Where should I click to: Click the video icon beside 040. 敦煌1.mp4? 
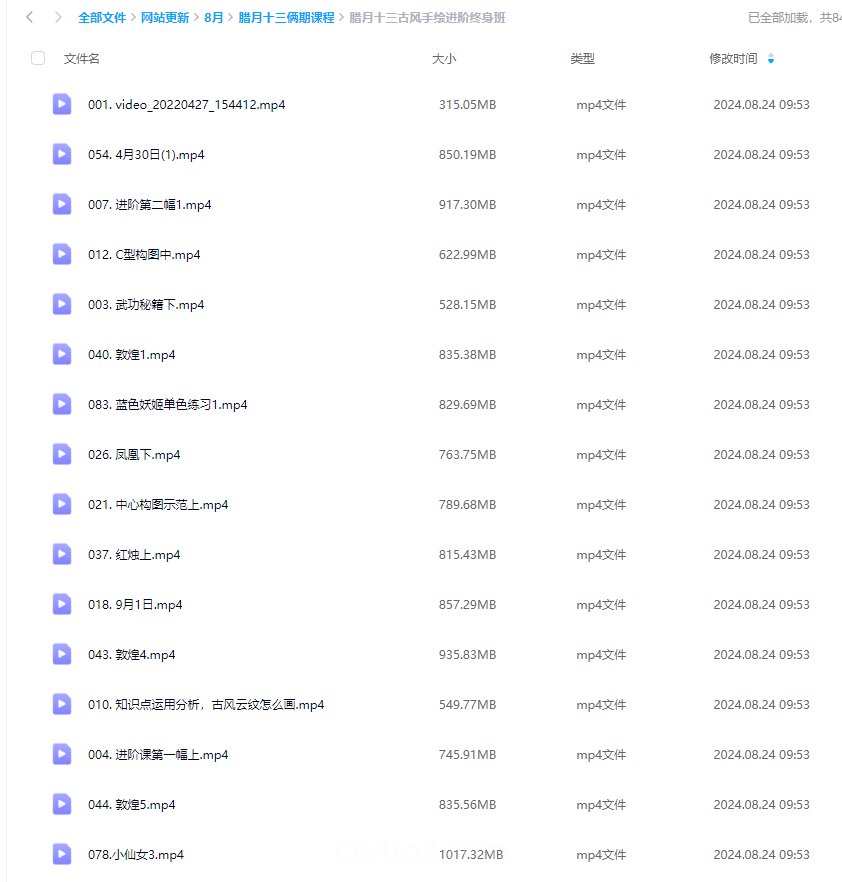[62, 354]
